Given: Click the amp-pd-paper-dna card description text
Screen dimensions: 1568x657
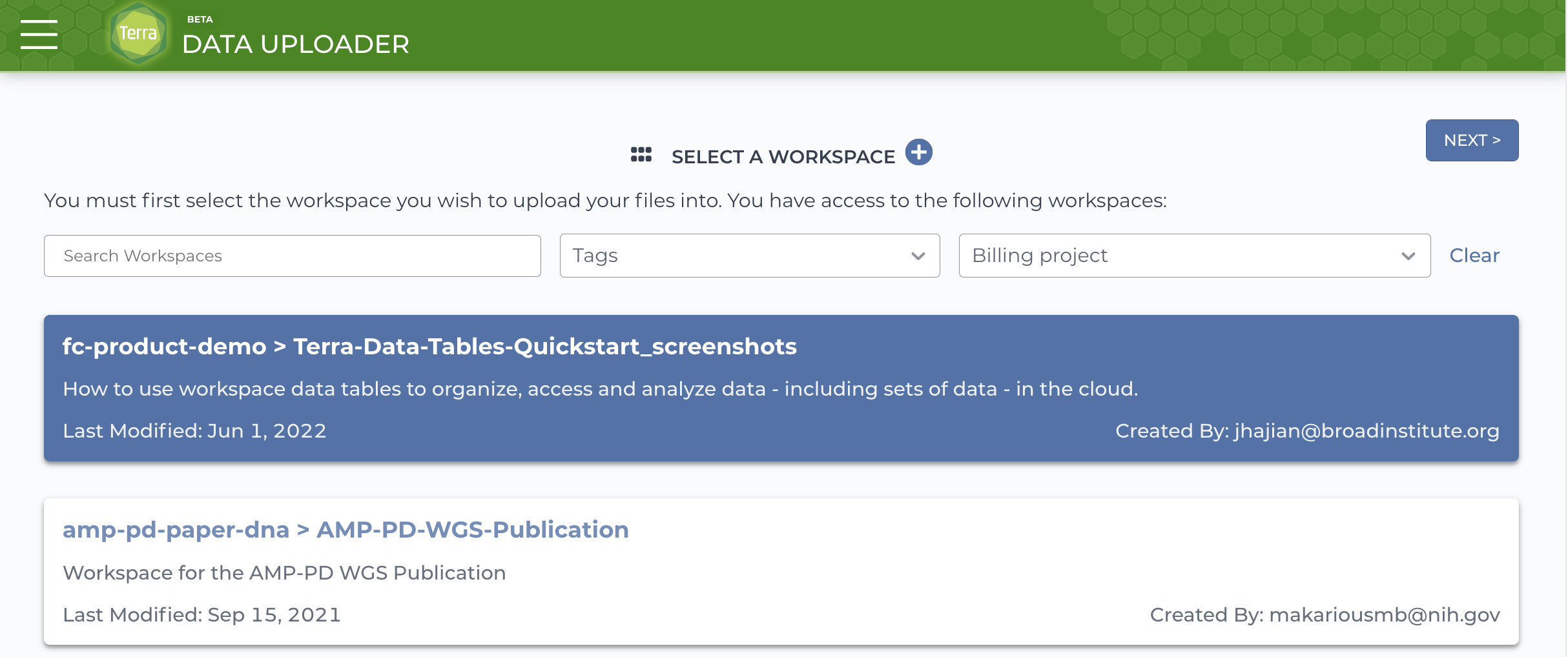Looking at the screenshot, I should click(x=284, y=572).
